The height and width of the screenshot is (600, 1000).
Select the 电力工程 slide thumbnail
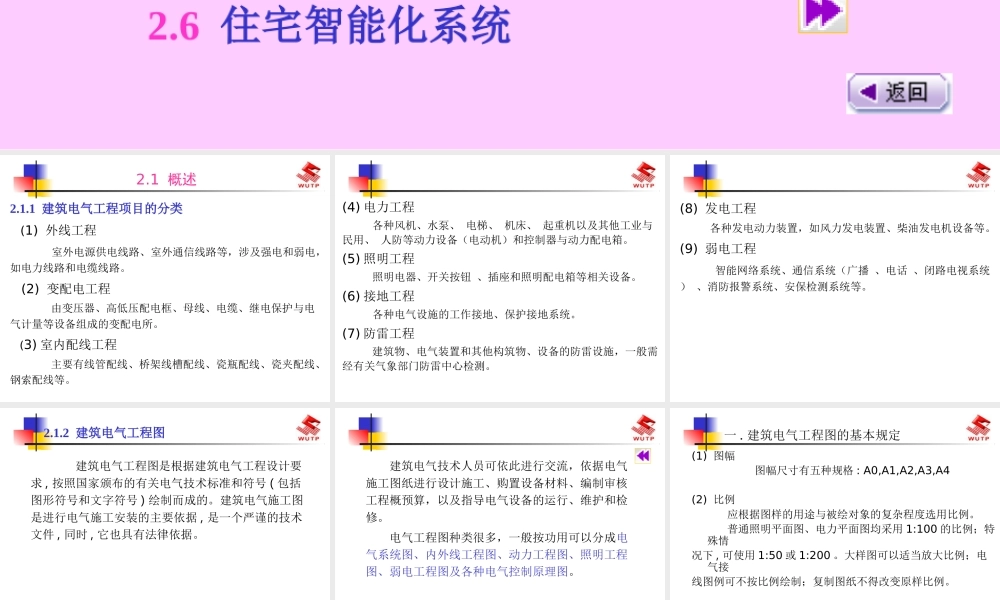pos(500,290)
